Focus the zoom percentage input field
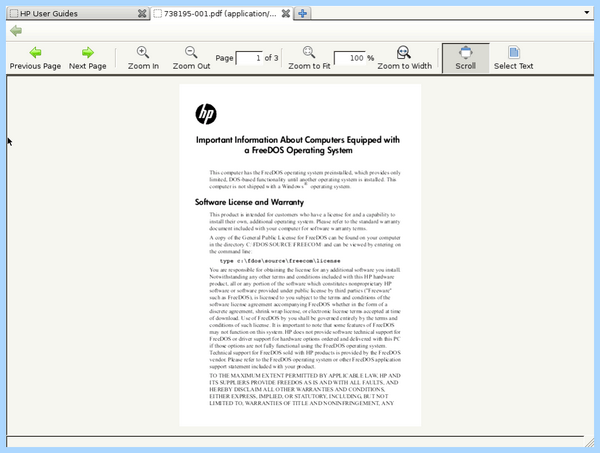This screenshot has height=453, width=600. (349, 58)
